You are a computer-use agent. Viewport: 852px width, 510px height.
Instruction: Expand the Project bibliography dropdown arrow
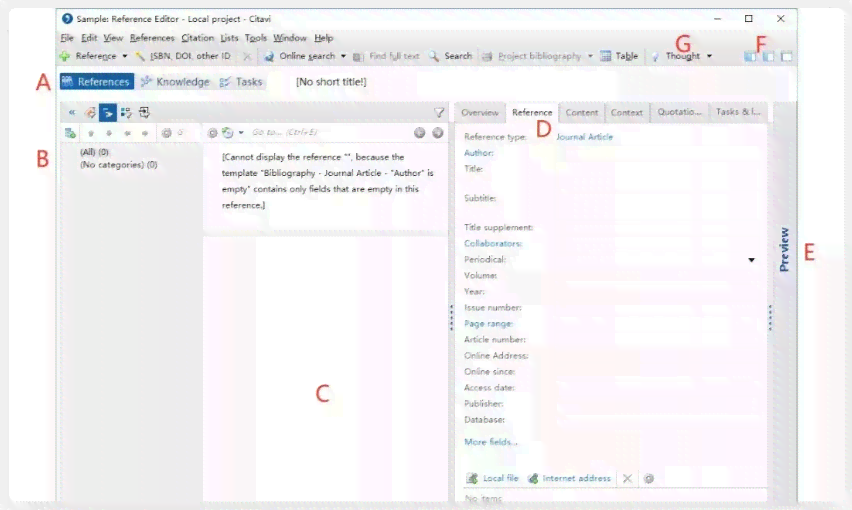pyautogui.click(x=591, y=56)
